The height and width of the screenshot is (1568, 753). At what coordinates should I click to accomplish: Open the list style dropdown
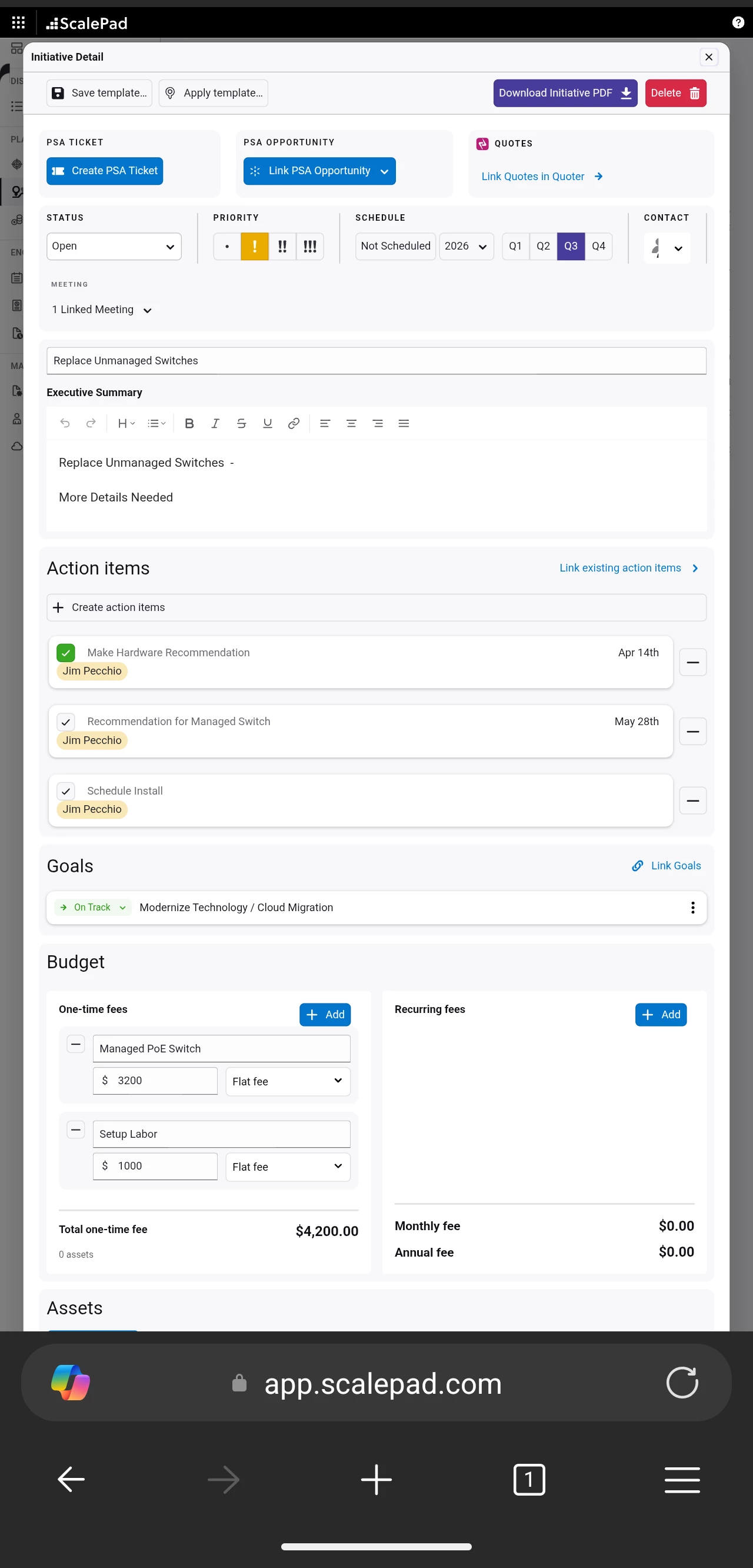[x=156, y=424]
